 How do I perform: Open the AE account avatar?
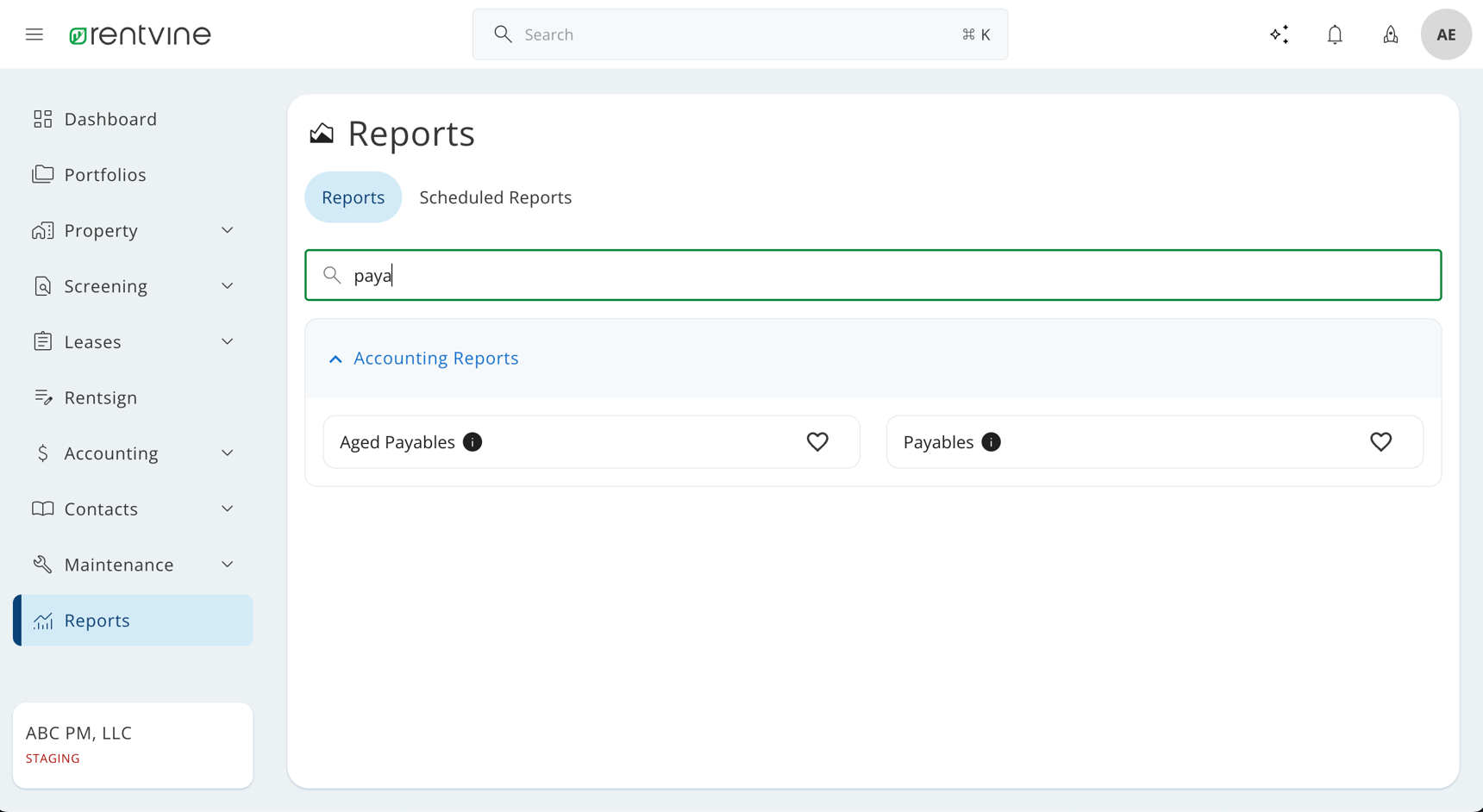click(1446, 34)
